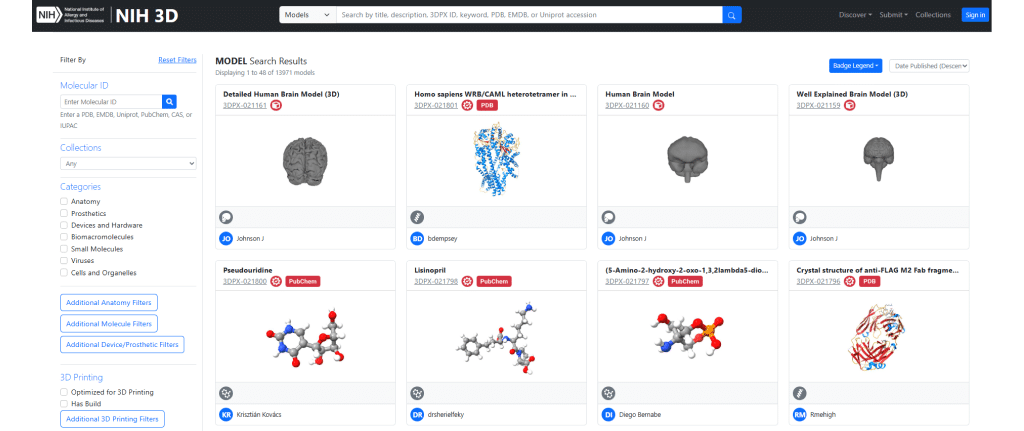Check the Prosthetics category checkbox
1024x431 pixels.
point(64,214)
